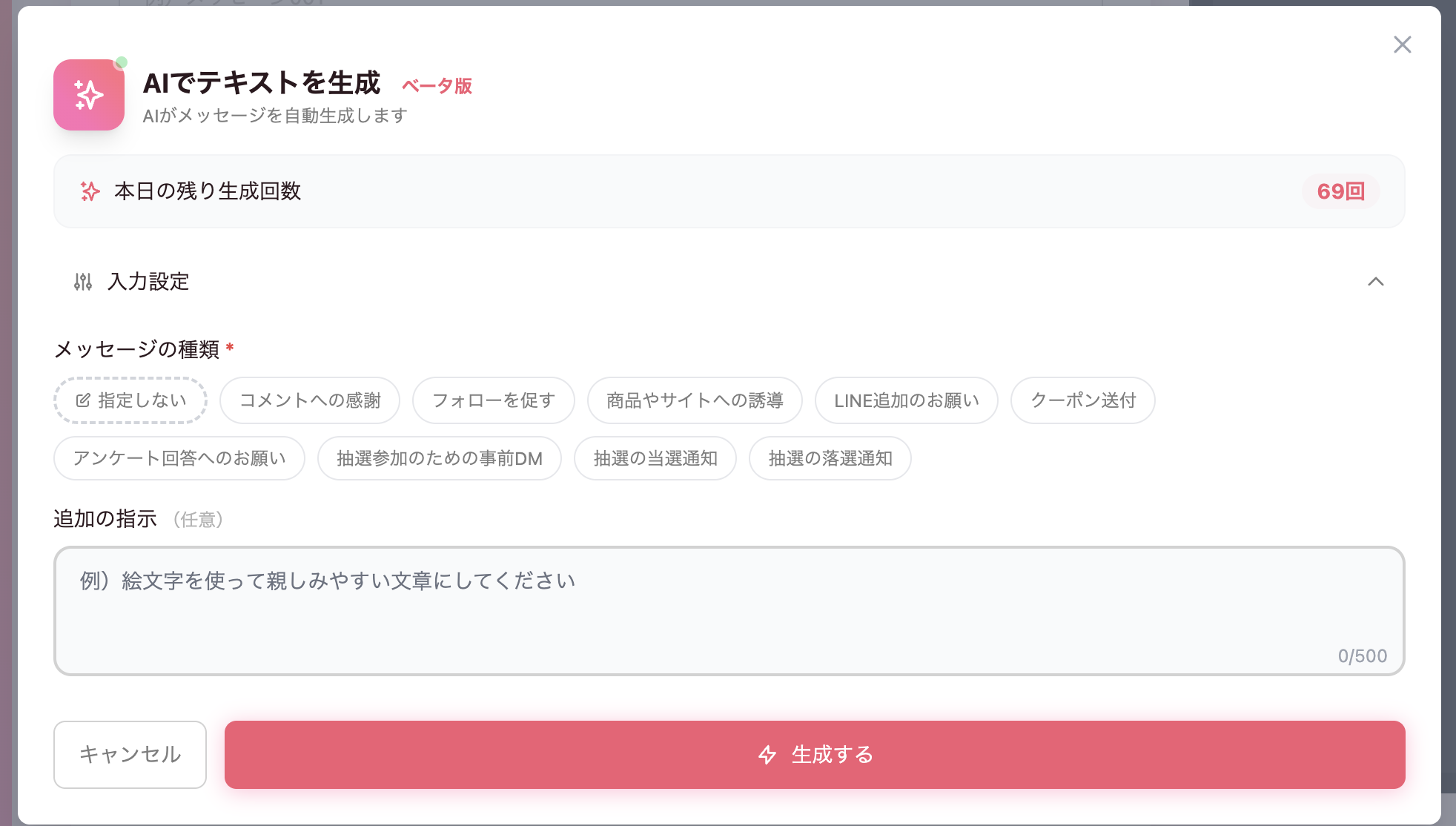The image size is (1456, 826).
Task: Choose コメントへの感謝 message type
Action: [310, 400]
